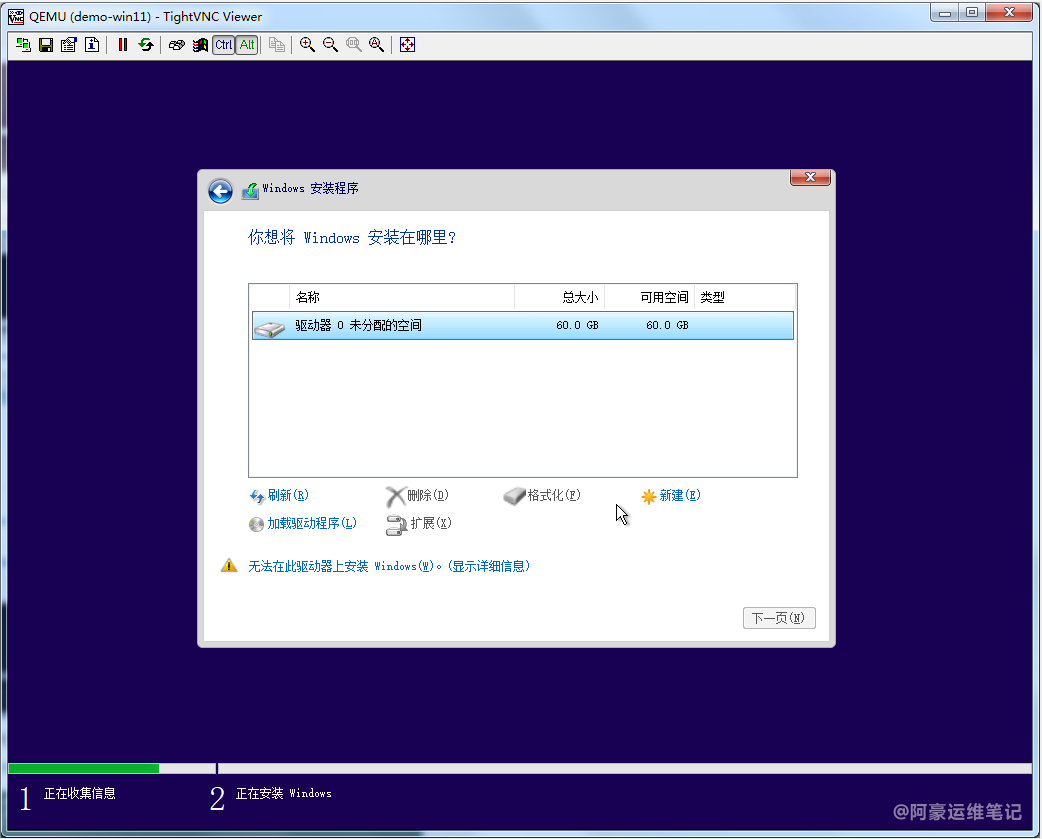Open the 显示详细信息 warning details link

[x=488, y=567]
